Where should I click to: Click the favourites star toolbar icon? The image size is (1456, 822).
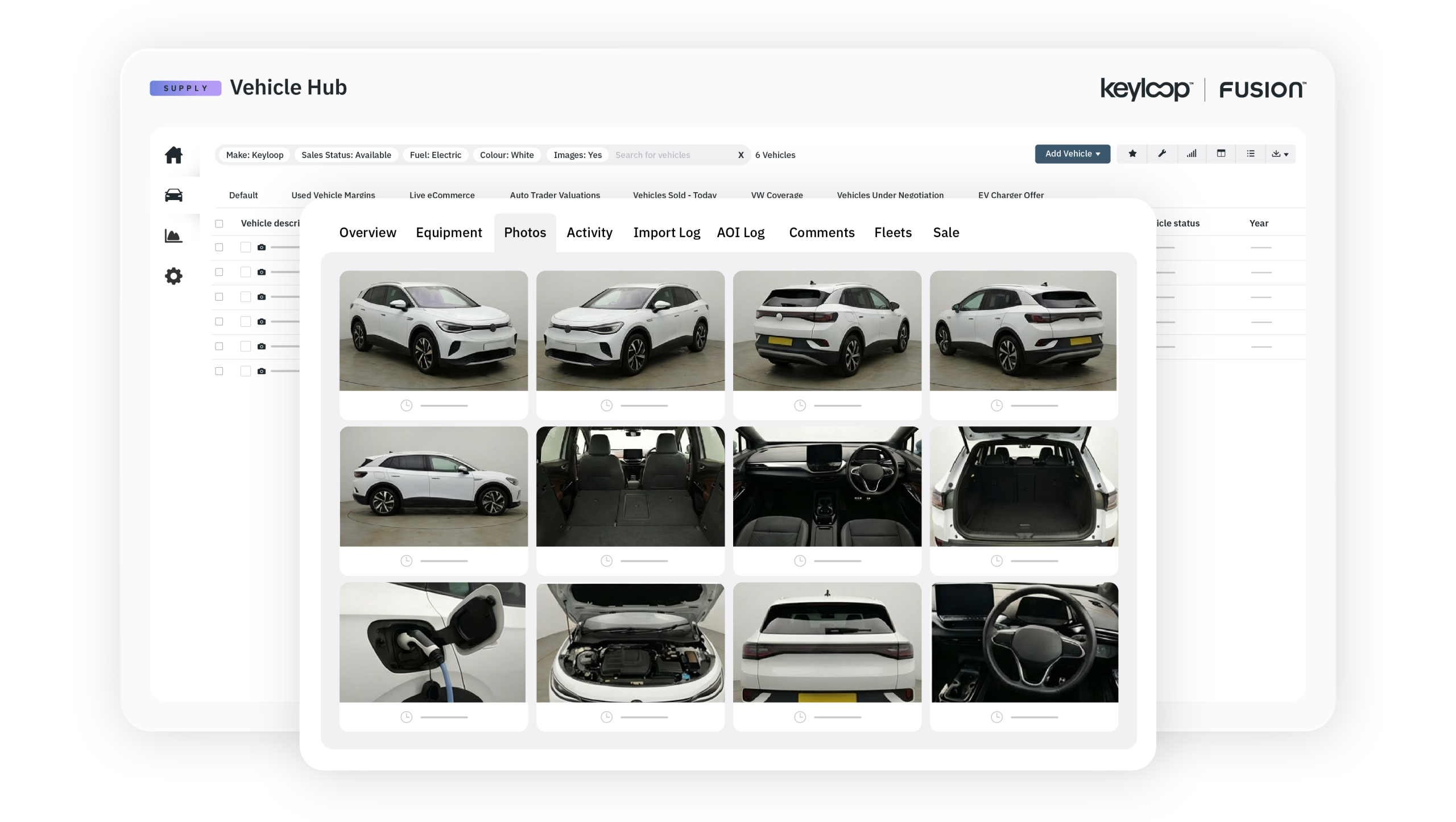(x=1132, y=153)
